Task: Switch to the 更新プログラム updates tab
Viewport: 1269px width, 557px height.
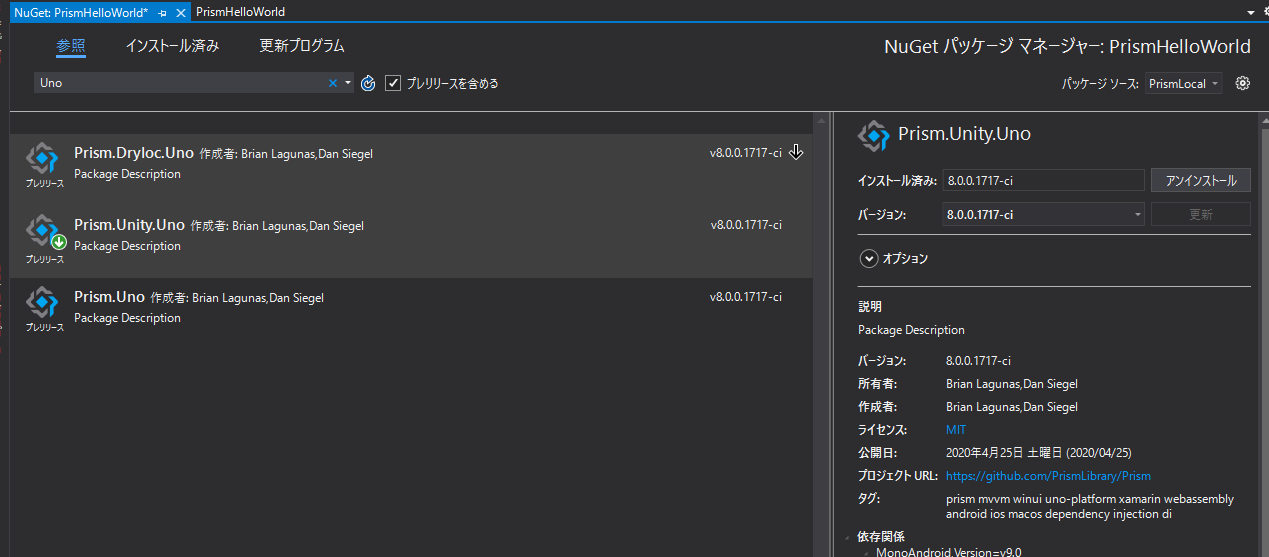Action: (x=302, y=46)
